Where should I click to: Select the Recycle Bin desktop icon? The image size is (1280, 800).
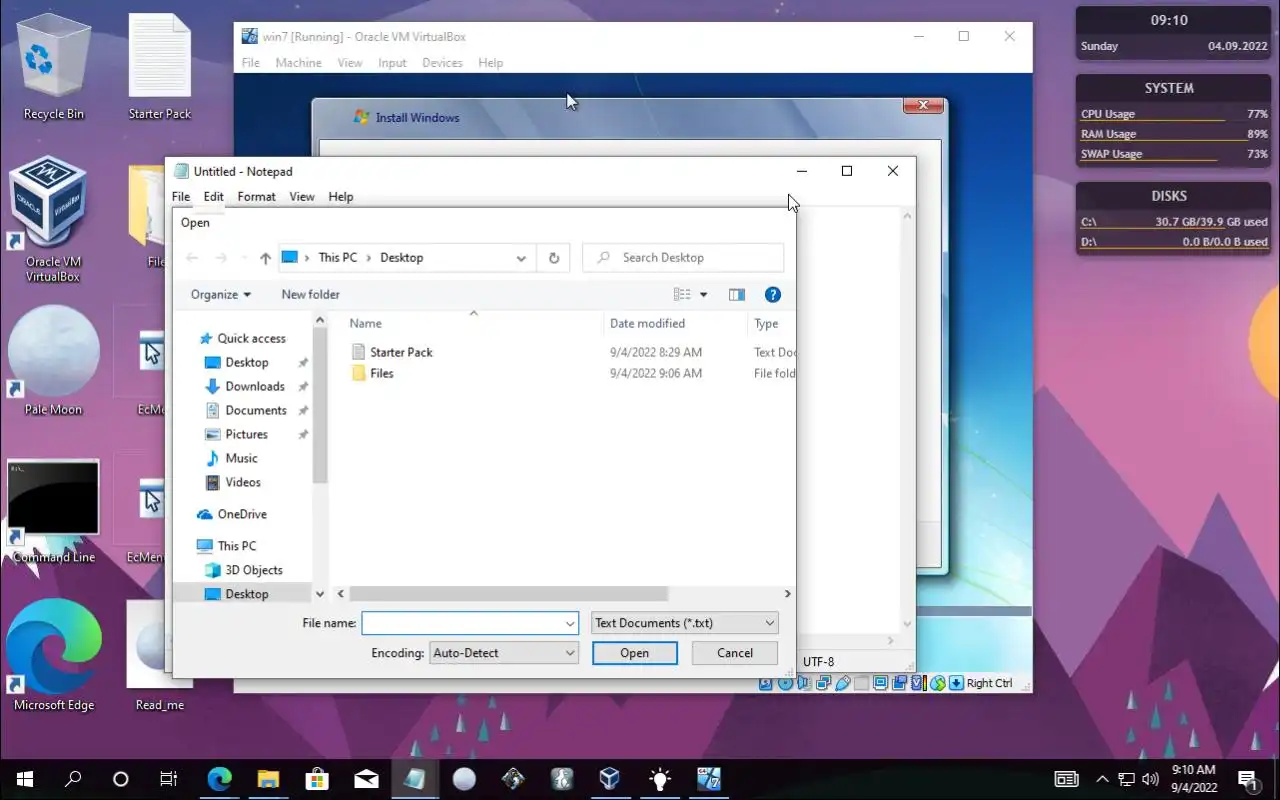pos(54,68)
